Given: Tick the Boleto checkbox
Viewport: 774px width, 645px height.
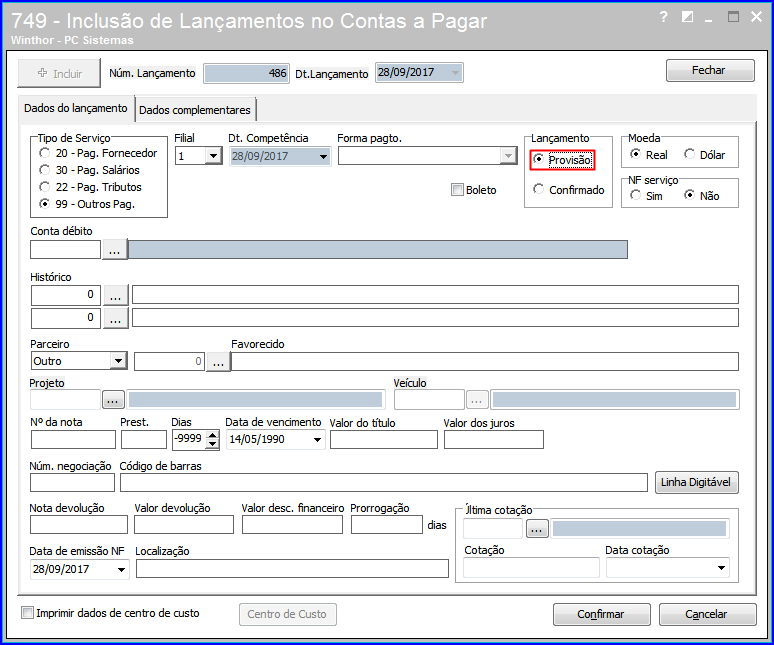Looking at the screenshot, I should point(457,190).
